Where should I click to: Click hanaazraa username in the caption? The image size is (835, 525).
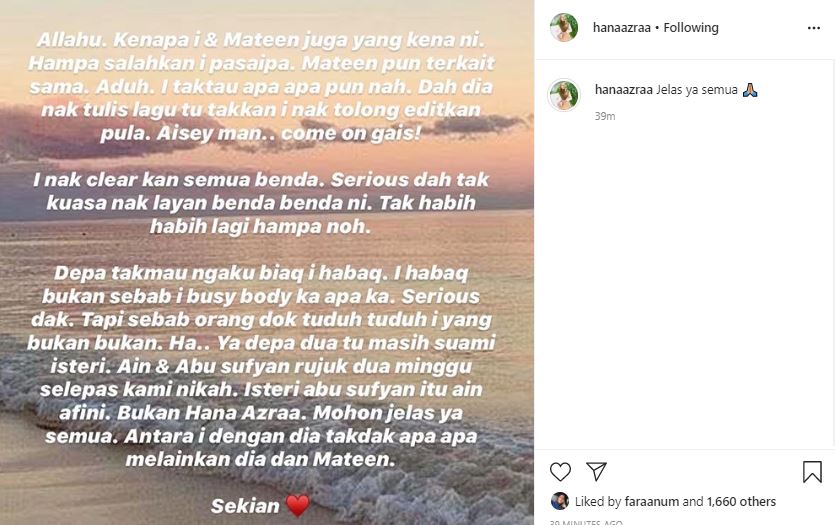point(624,90)
